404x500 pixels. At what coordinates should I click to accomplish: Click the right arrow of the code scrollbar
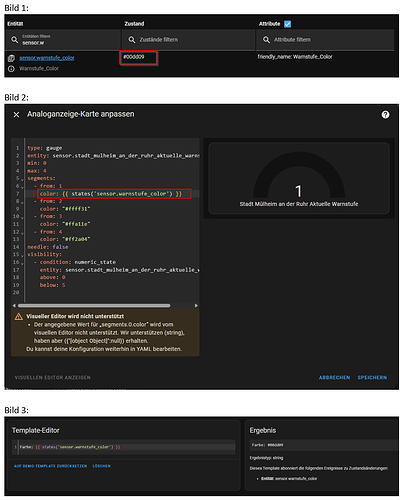pyautogui.click(x=196, y=305)
